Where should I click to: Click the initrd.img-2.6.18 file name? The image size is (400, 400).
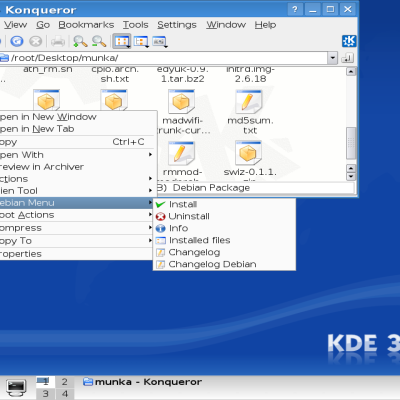[250, 74]
